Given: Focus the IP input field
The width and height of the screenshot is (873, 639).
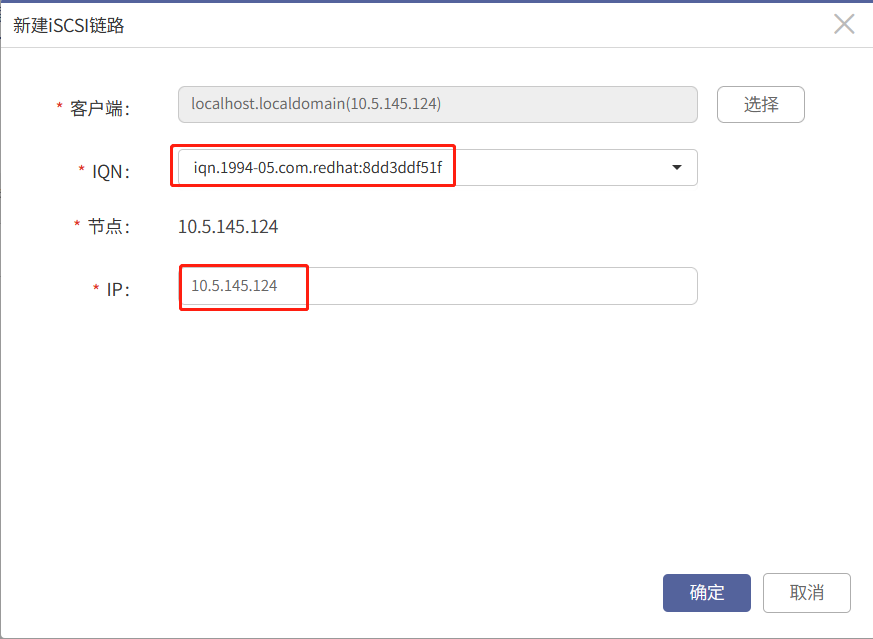Looking at the screenshot, I should 438,286.
